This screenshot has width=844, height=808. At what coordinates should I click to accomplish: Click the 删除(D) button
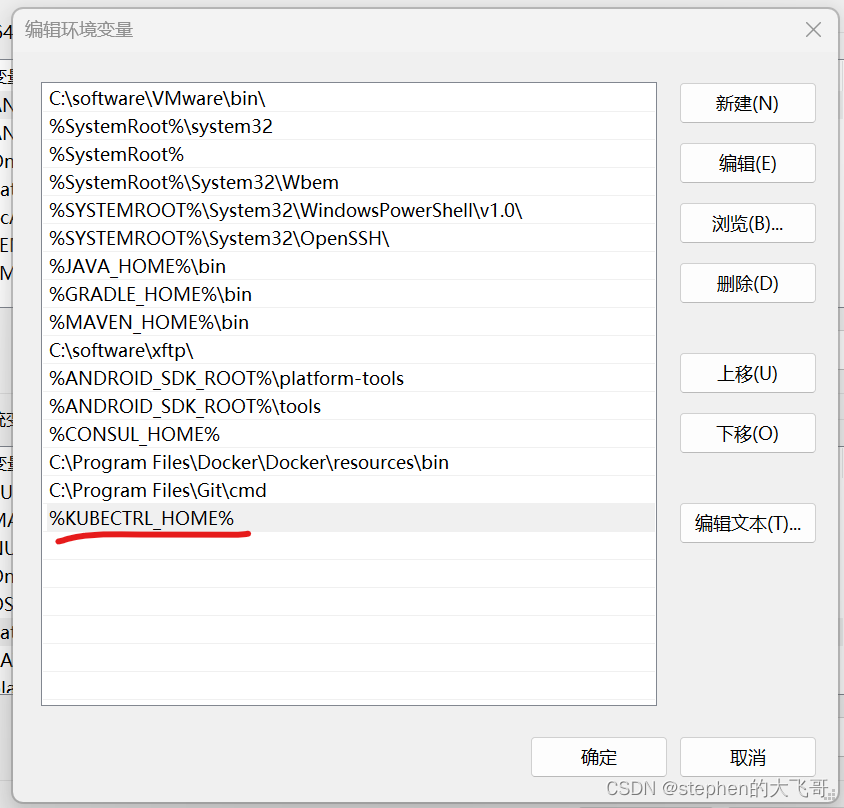(x=747, y=283)
